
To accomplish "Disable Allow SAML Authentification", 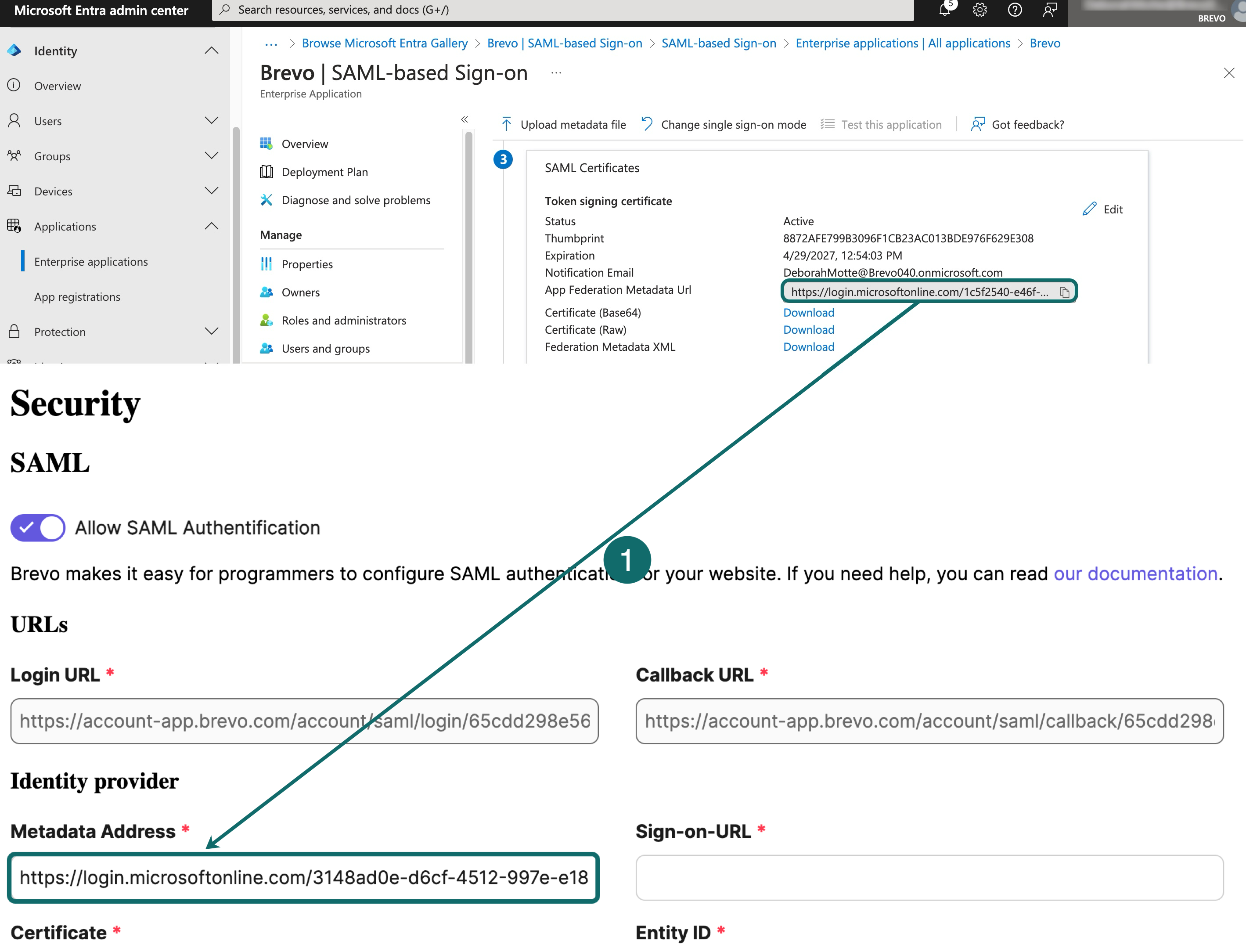I will click(x=37, y=527).
